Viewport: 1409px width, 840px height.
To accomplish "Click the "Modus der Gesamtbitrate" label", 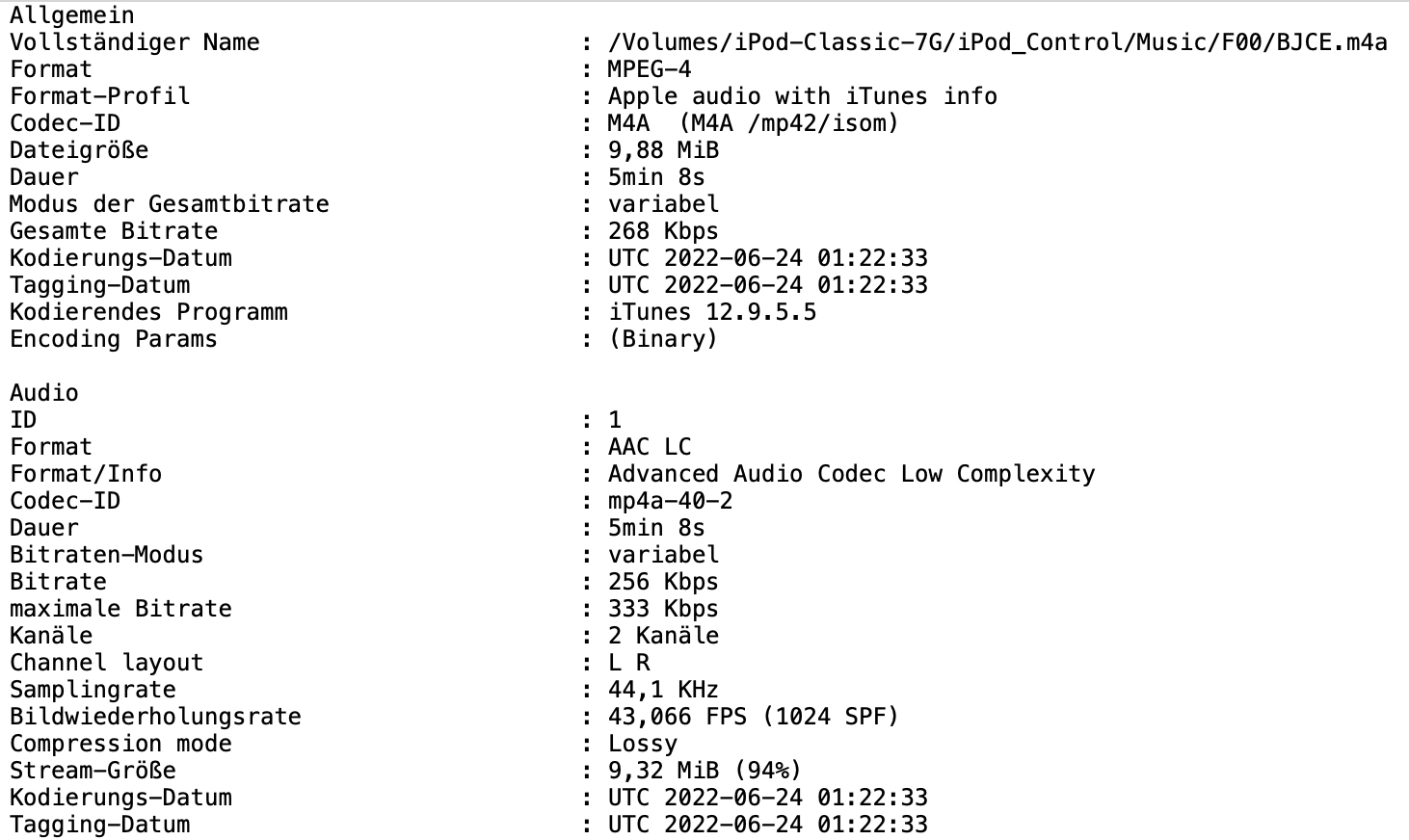I will tap(169, 204).
